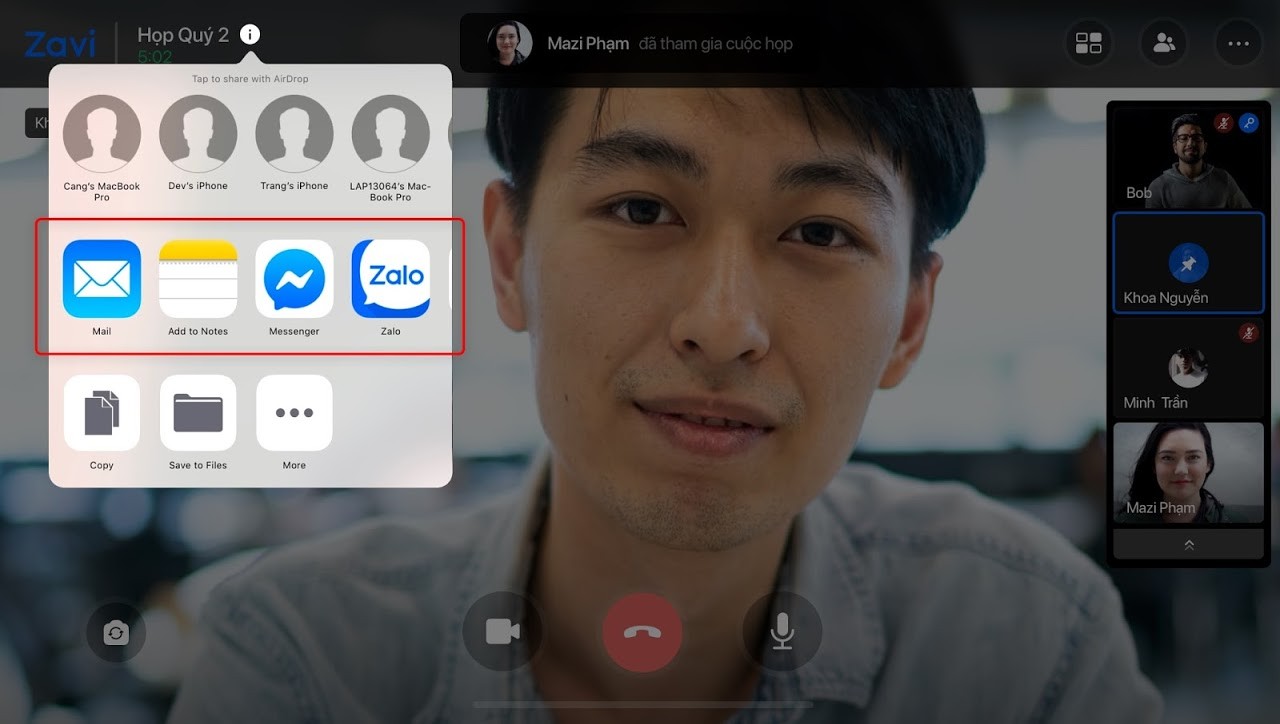1280x724 pixels.
Task: Open the participants list
Action: (1164, 43)
